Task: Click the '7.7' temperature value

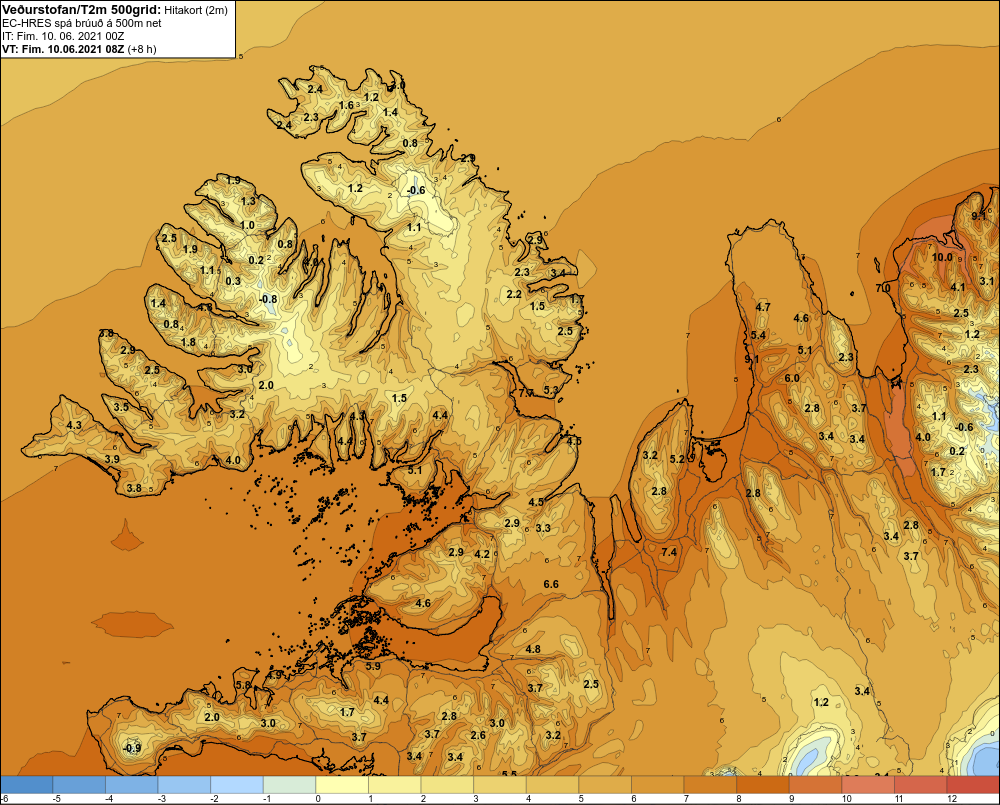Action: tap(526, 393)
